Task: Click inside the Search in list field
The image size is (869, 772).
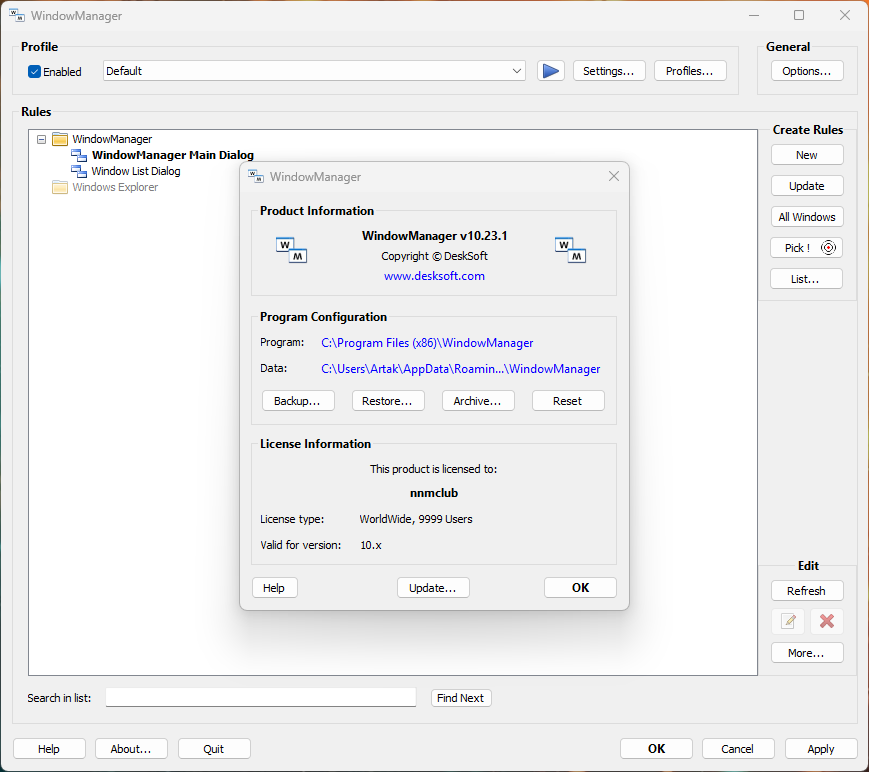Action: tap(260, 698)
